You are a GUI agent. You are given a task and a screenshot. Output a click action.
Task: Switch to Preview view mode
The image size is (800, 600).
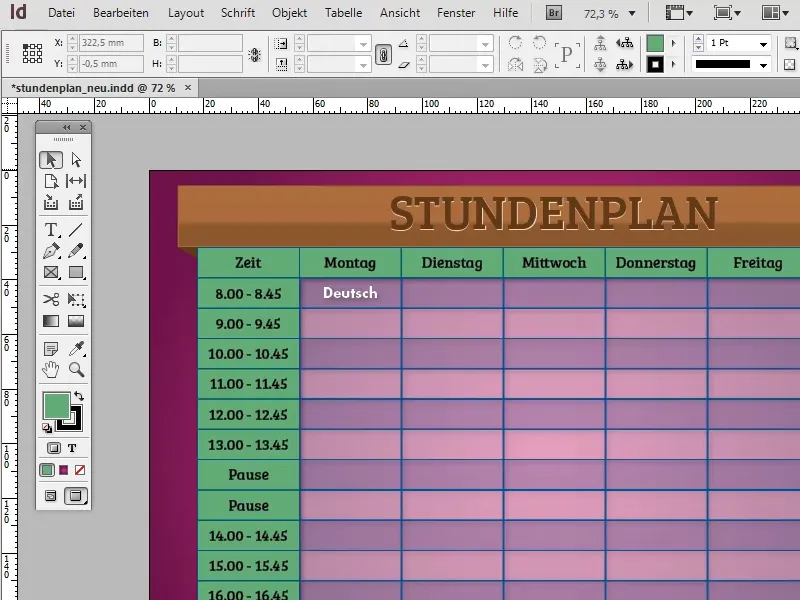click(x=76, y=496)
